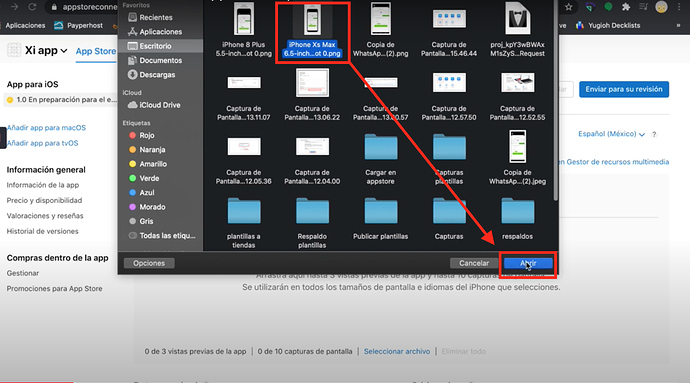Select 1.0 En preparación version entry

coord(62,99)
